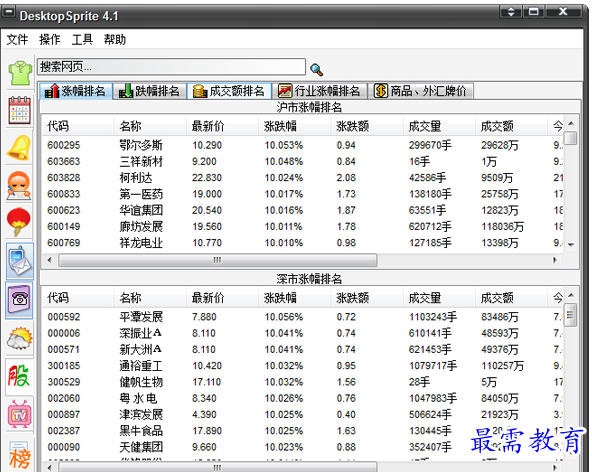Click up arrow of 沪市 table vertical scrollbar
The image size is (592, 472).
[571, 123]
